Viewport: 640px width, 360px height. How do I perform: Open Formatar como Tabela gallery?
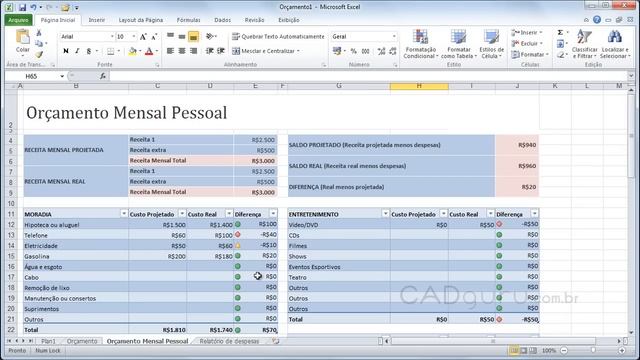[x=458, y=44]
